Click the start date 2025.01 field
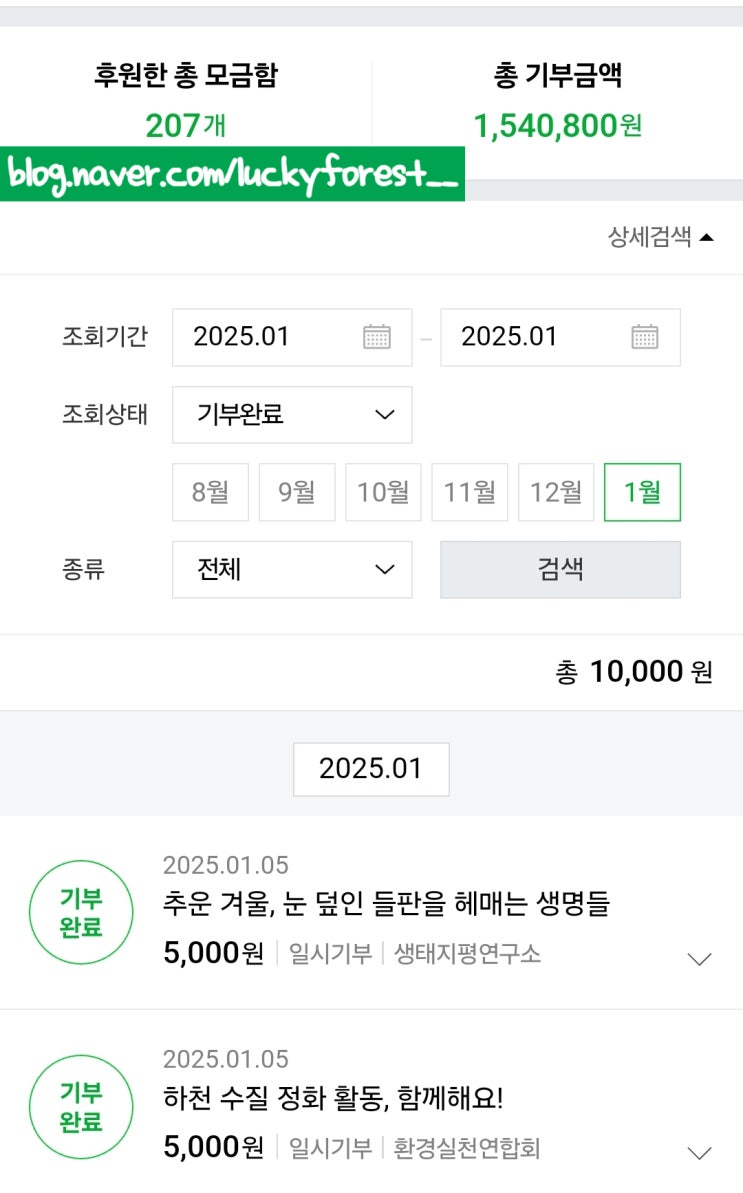Image resolution: width=743 pixels, height=1193 pixels. pyautogui.click(x=260, y=337)
